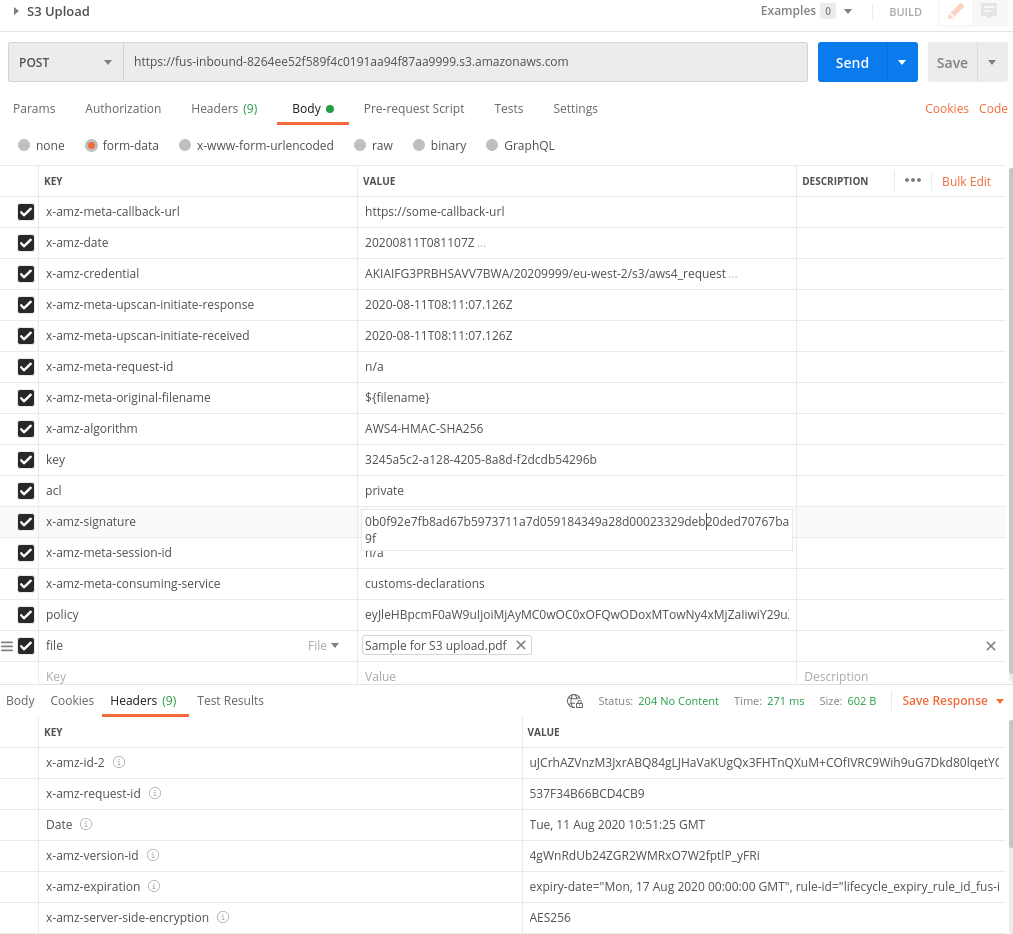Switch to the Tests tab

tap(509, 109)
